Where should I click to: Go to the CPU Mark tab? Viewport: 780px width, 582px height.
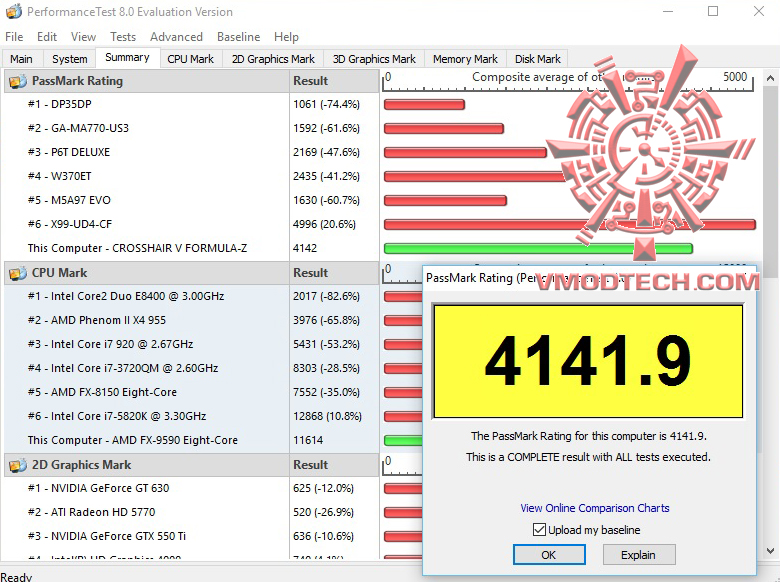pyautogui.click(x=191, y=59)
